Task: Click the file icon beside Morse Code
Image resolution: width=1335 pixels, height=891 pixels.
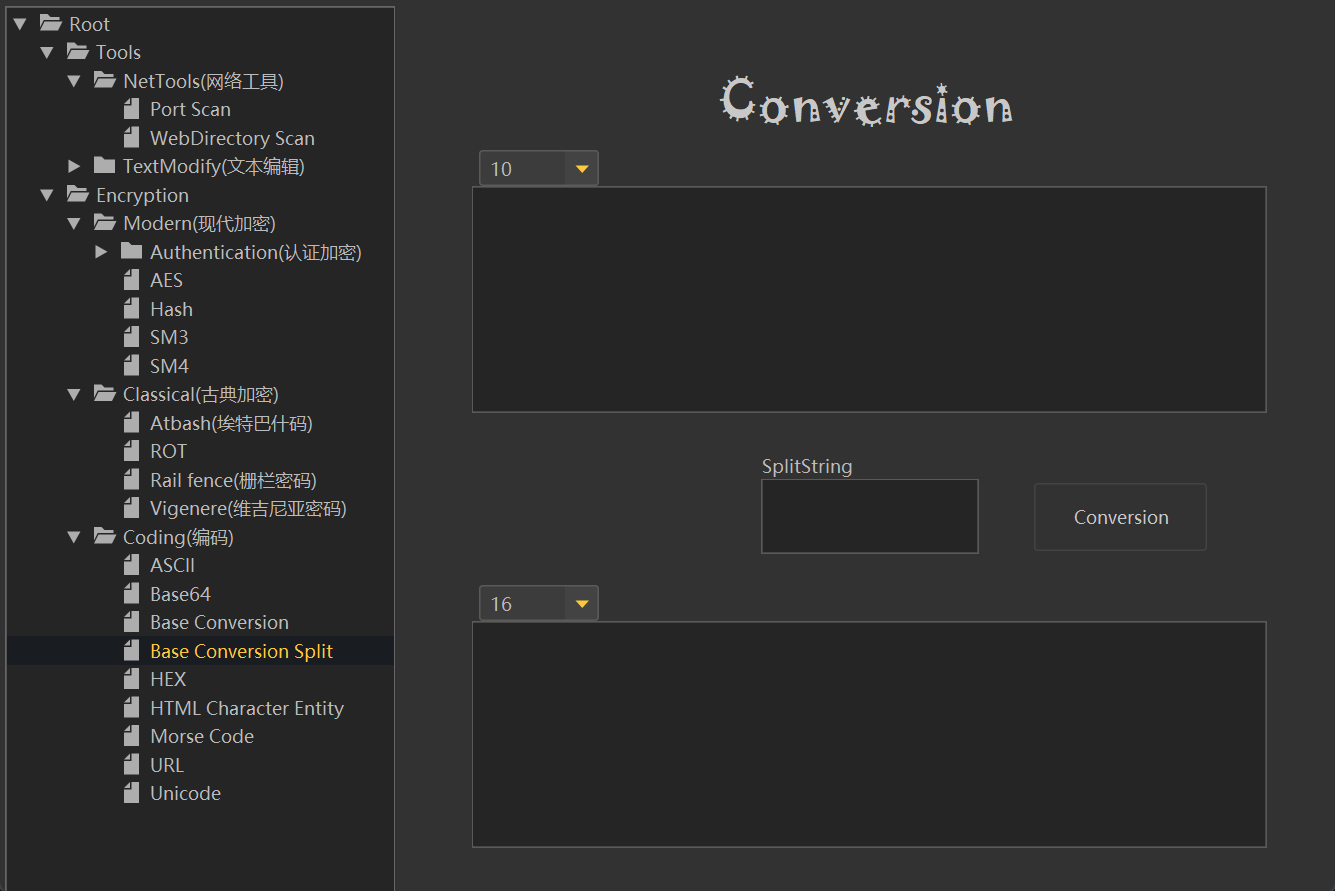Action: coord(131,736)
